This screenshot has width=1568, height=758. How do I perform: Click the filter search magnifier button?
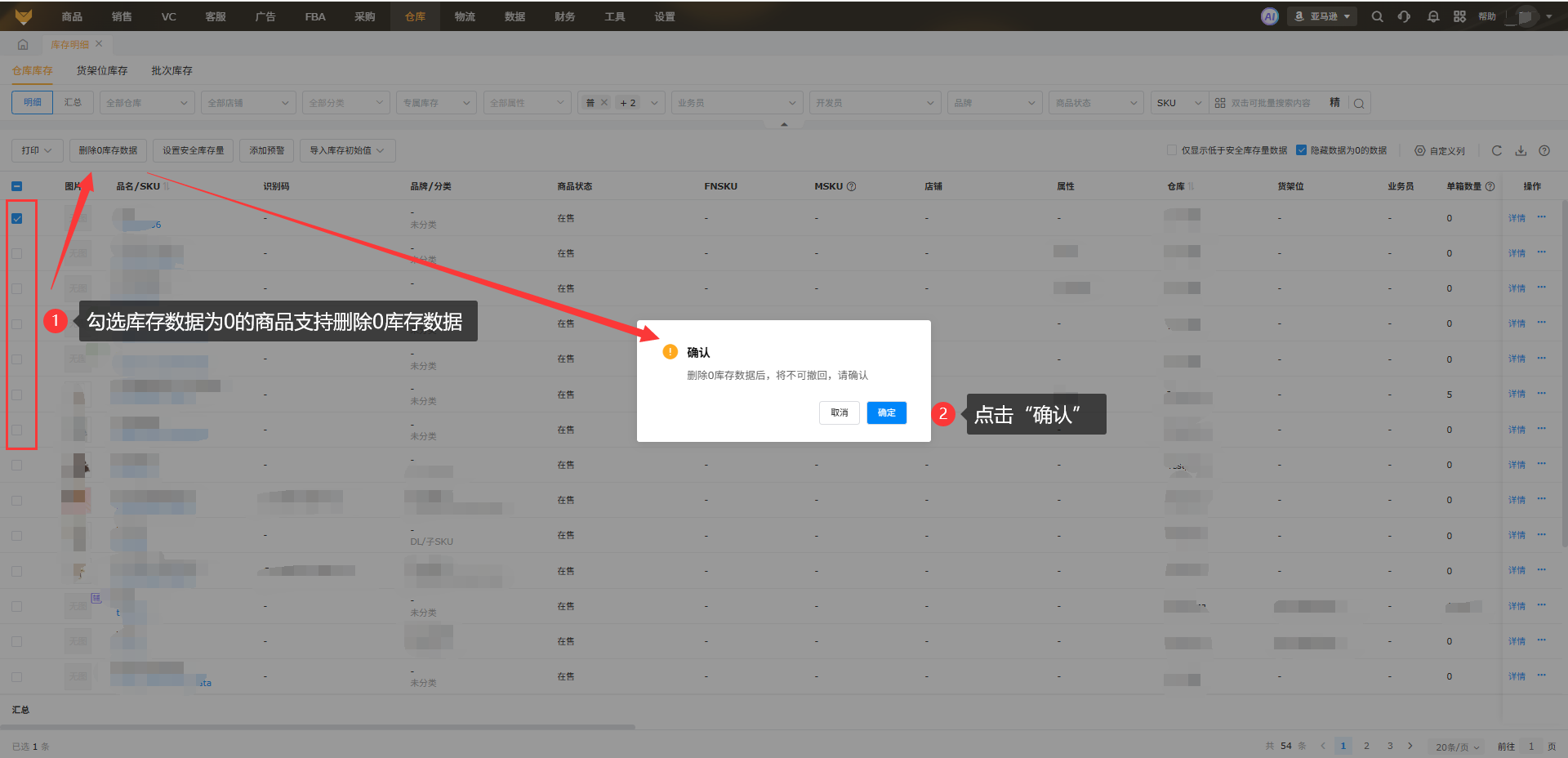1359,103
